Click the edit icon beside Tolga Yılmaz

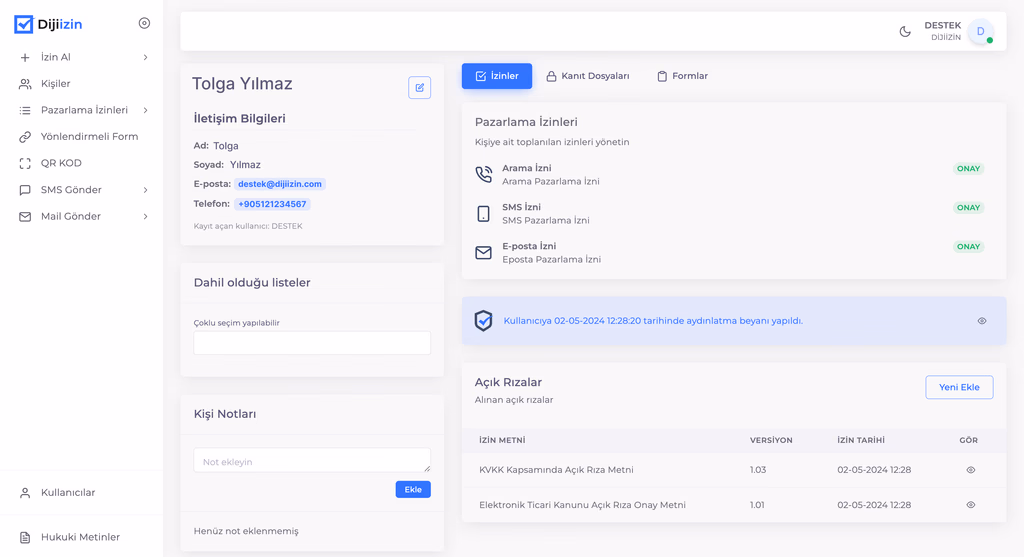(419, 88)
